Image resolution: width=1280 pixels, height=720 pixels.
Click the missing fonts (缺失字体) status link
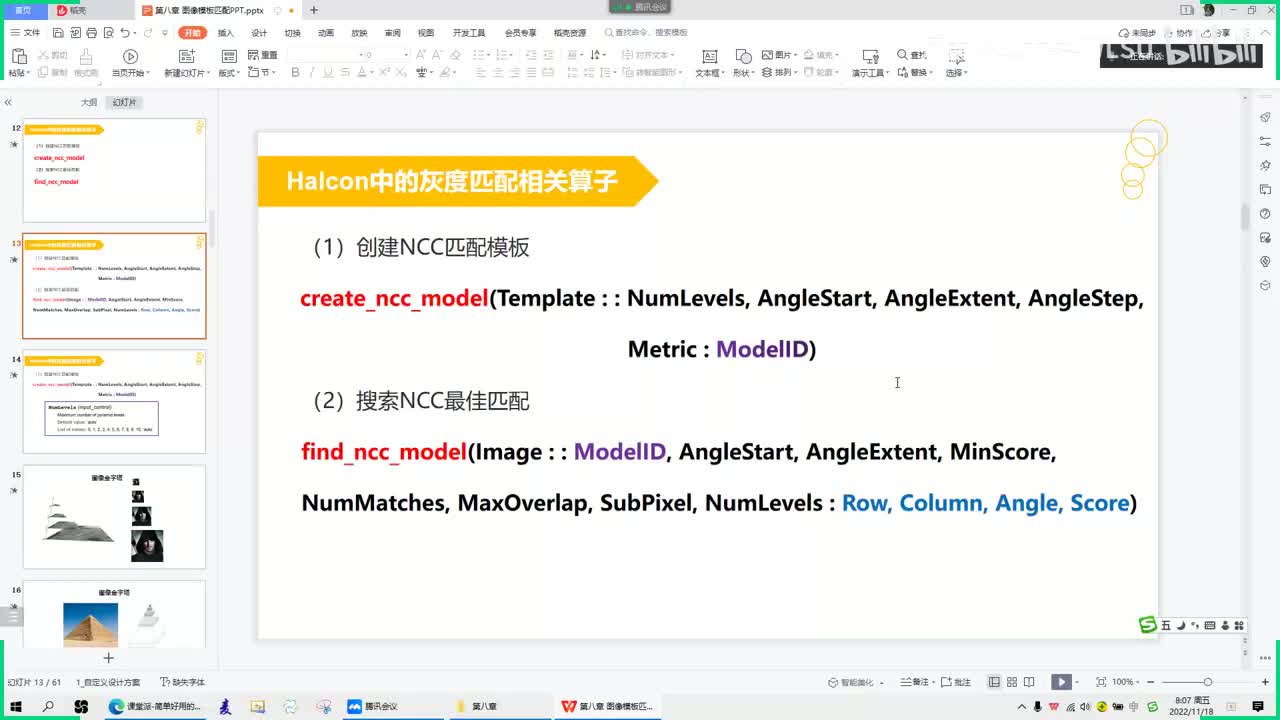click(182, 682)
